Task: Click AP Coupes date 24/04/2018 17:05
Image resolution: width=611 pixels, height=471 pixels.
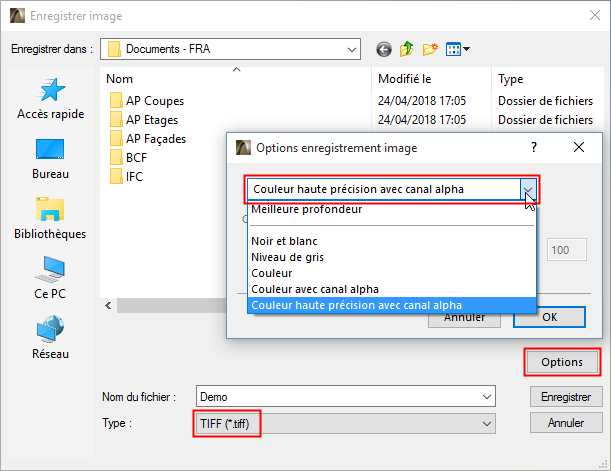Action: tap(422, 101)
